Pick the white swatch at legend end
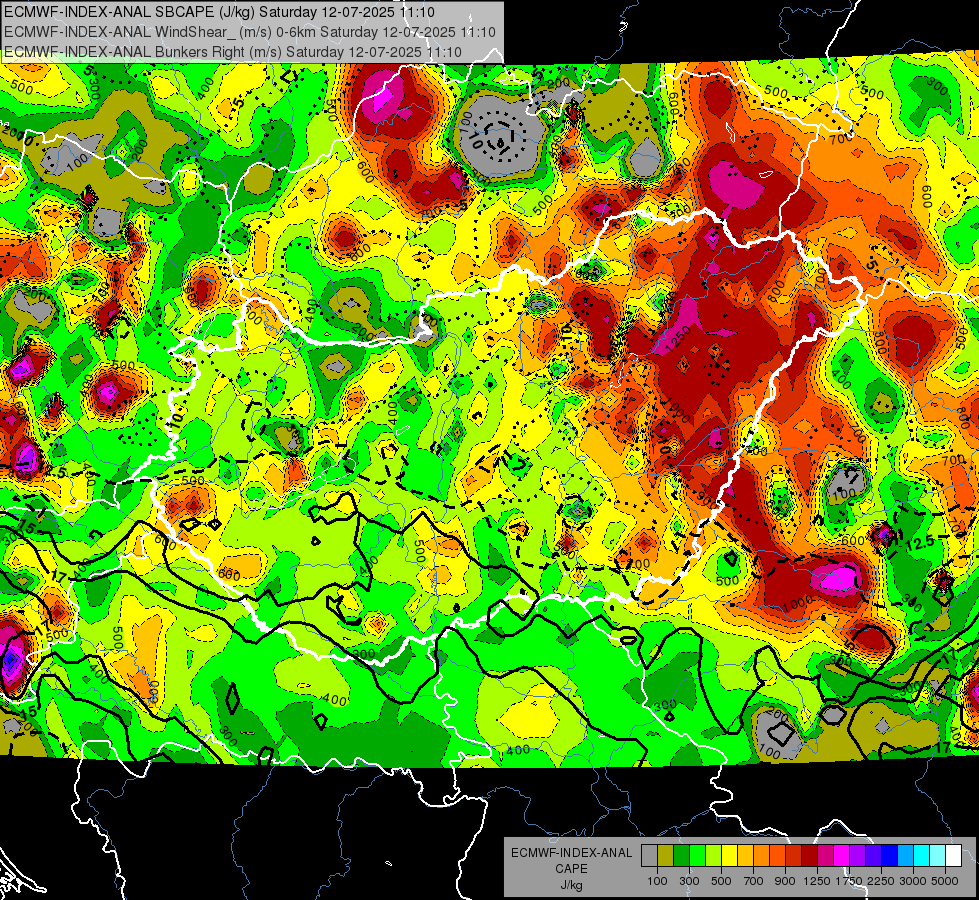 (954, 856)
